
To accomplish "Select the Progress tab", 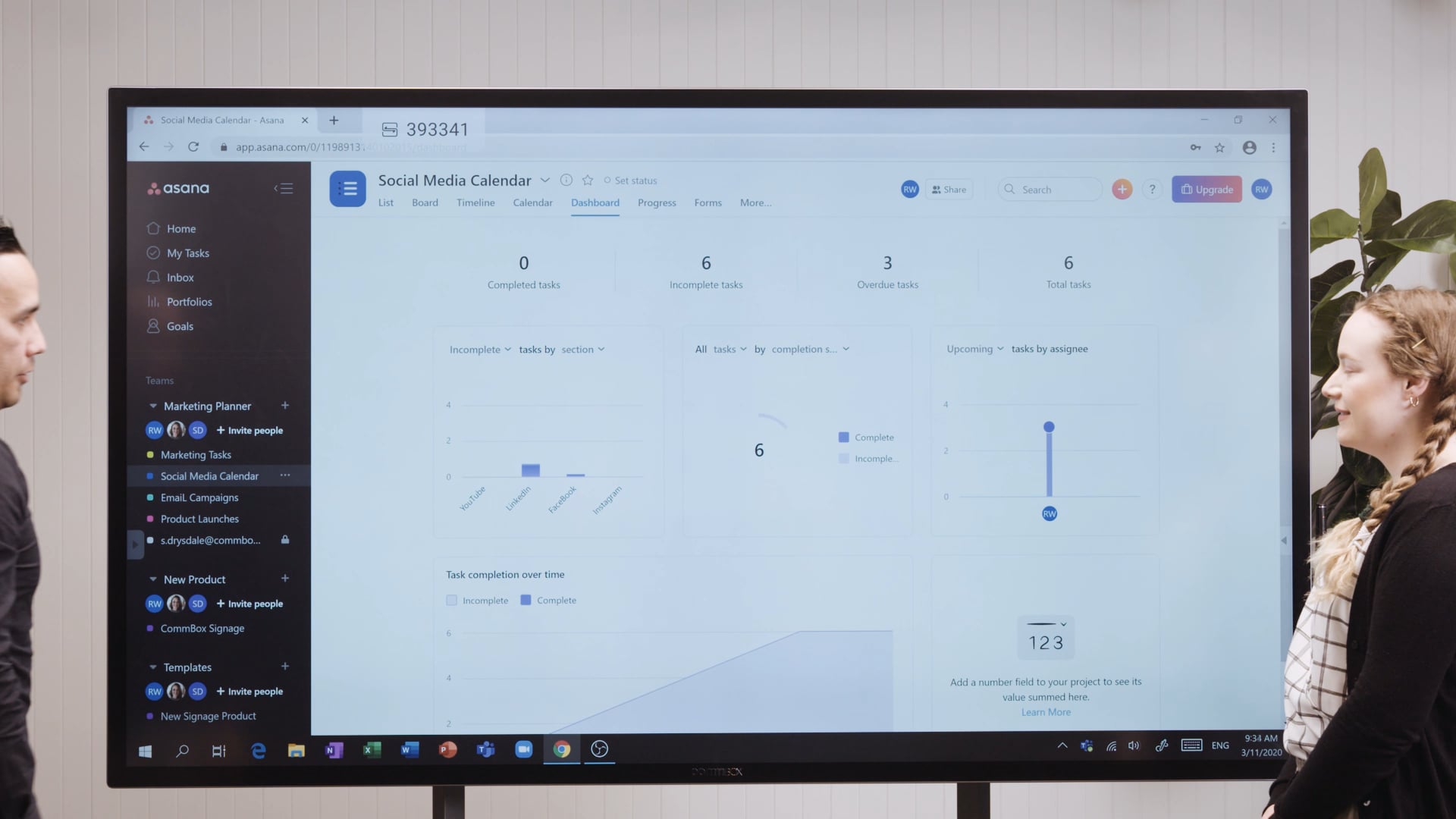I will click(x=656, y=202).
